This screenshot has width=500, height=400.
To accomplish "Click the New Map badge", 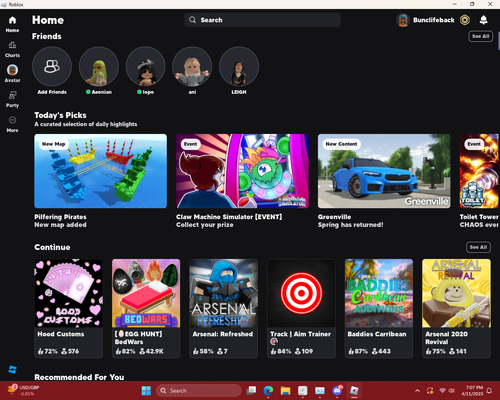I will click(x=54, y=144).
